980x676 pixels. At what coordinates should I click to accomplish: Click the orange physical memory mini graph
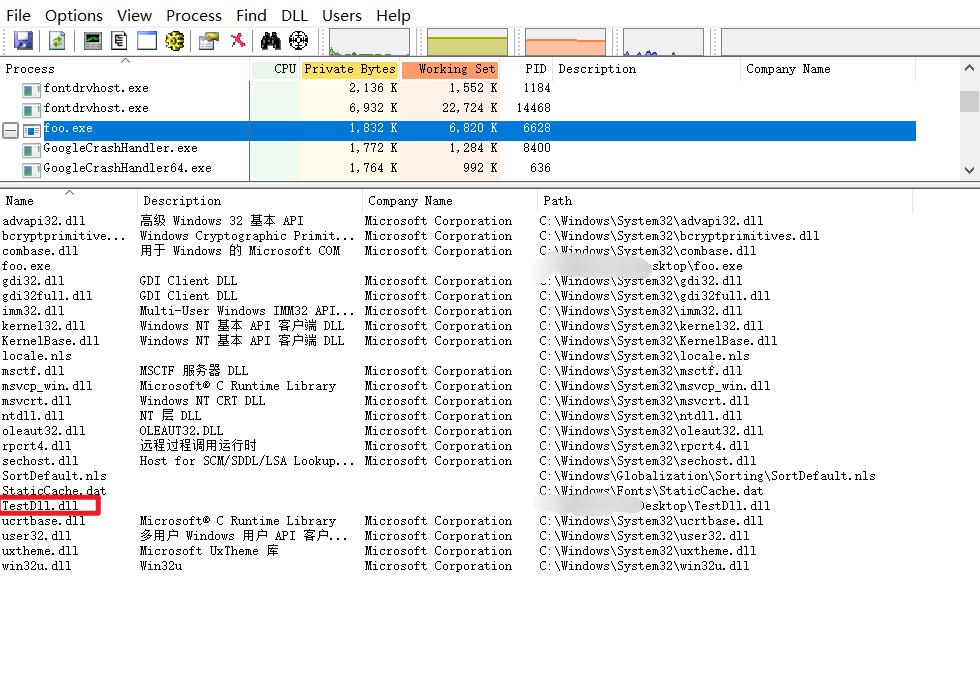(x=566, y=42)
